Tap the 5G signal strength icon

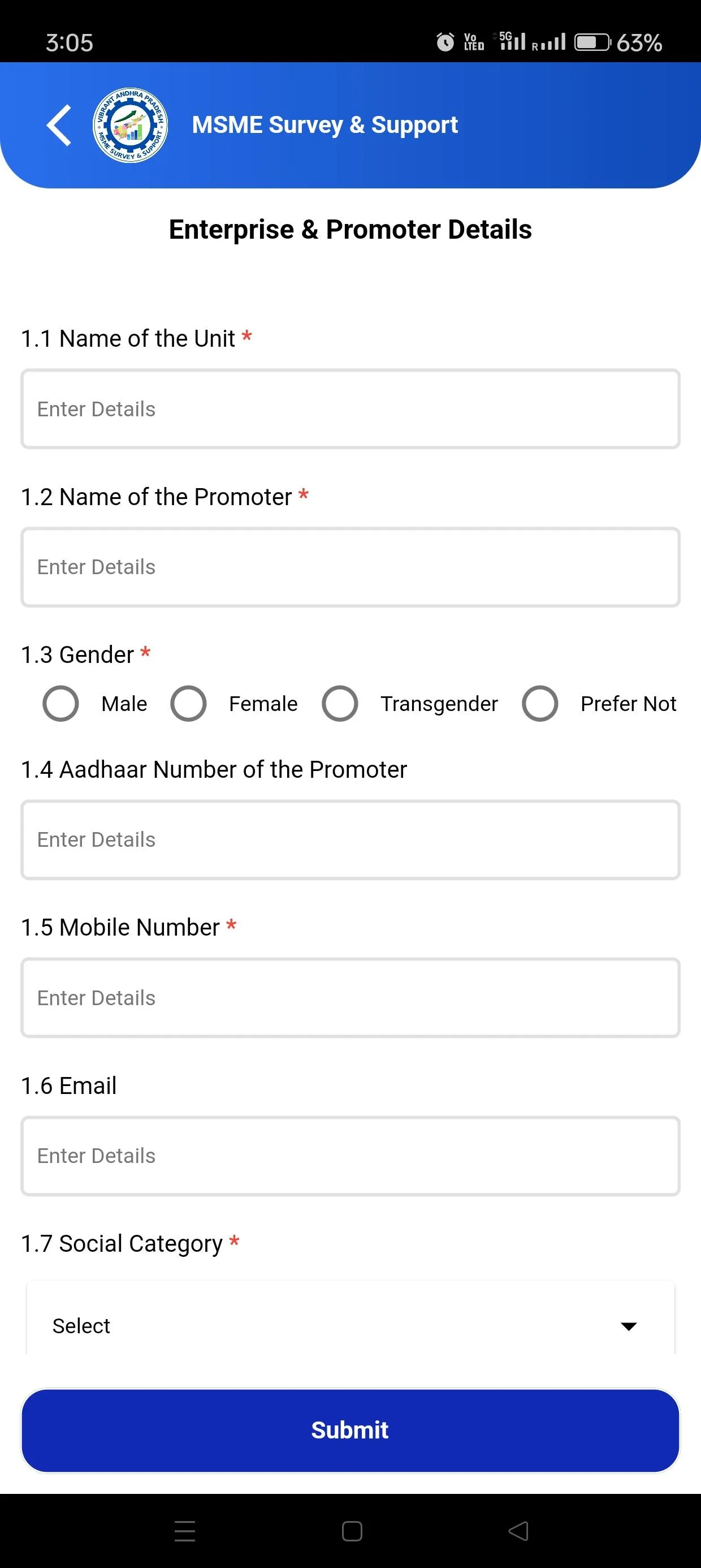(512, 41)
